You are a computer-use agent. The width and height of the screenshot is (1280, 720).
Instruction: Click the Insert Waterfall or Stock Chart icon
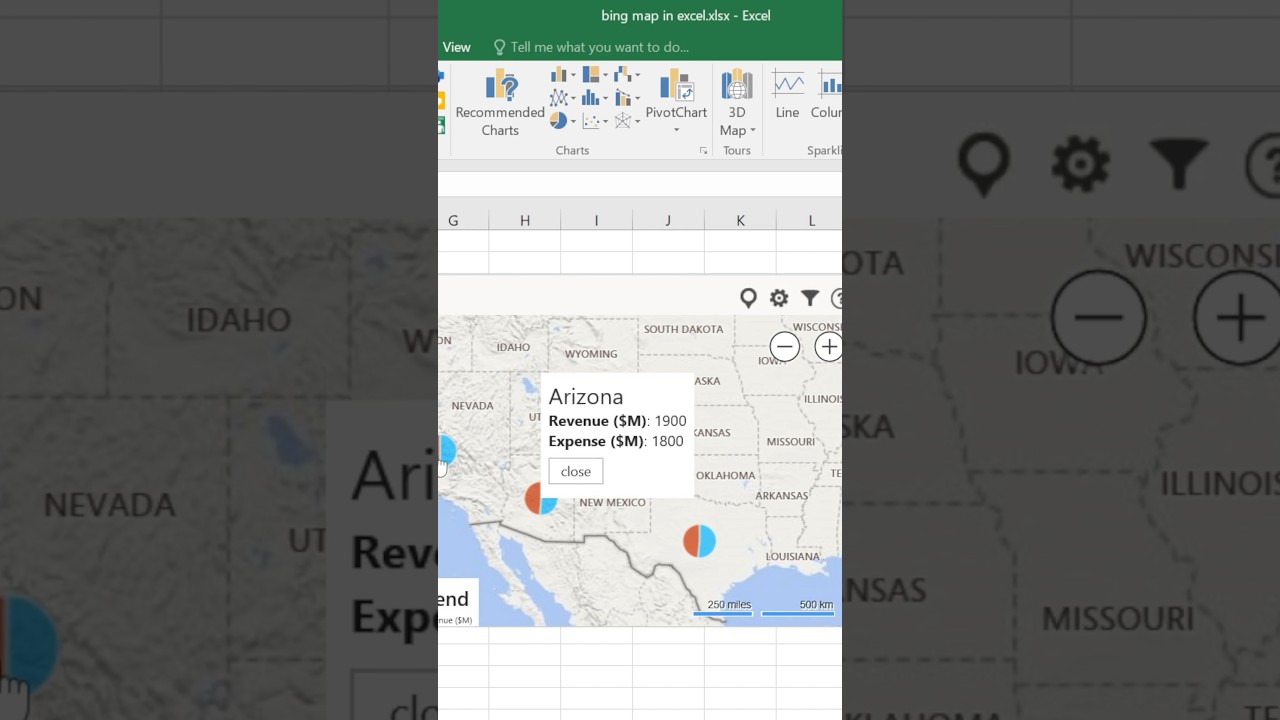point(622,75)
